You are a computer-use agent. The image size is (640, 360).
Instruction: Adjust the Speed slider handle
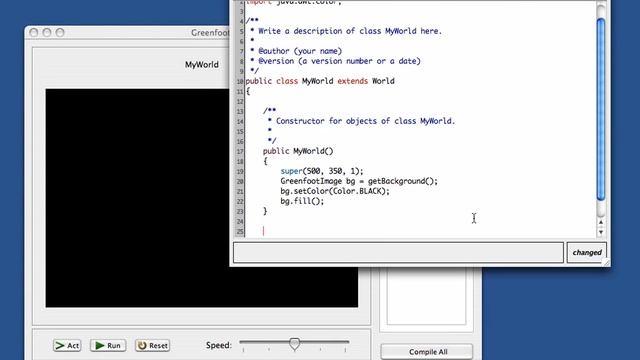coord(294,344)
